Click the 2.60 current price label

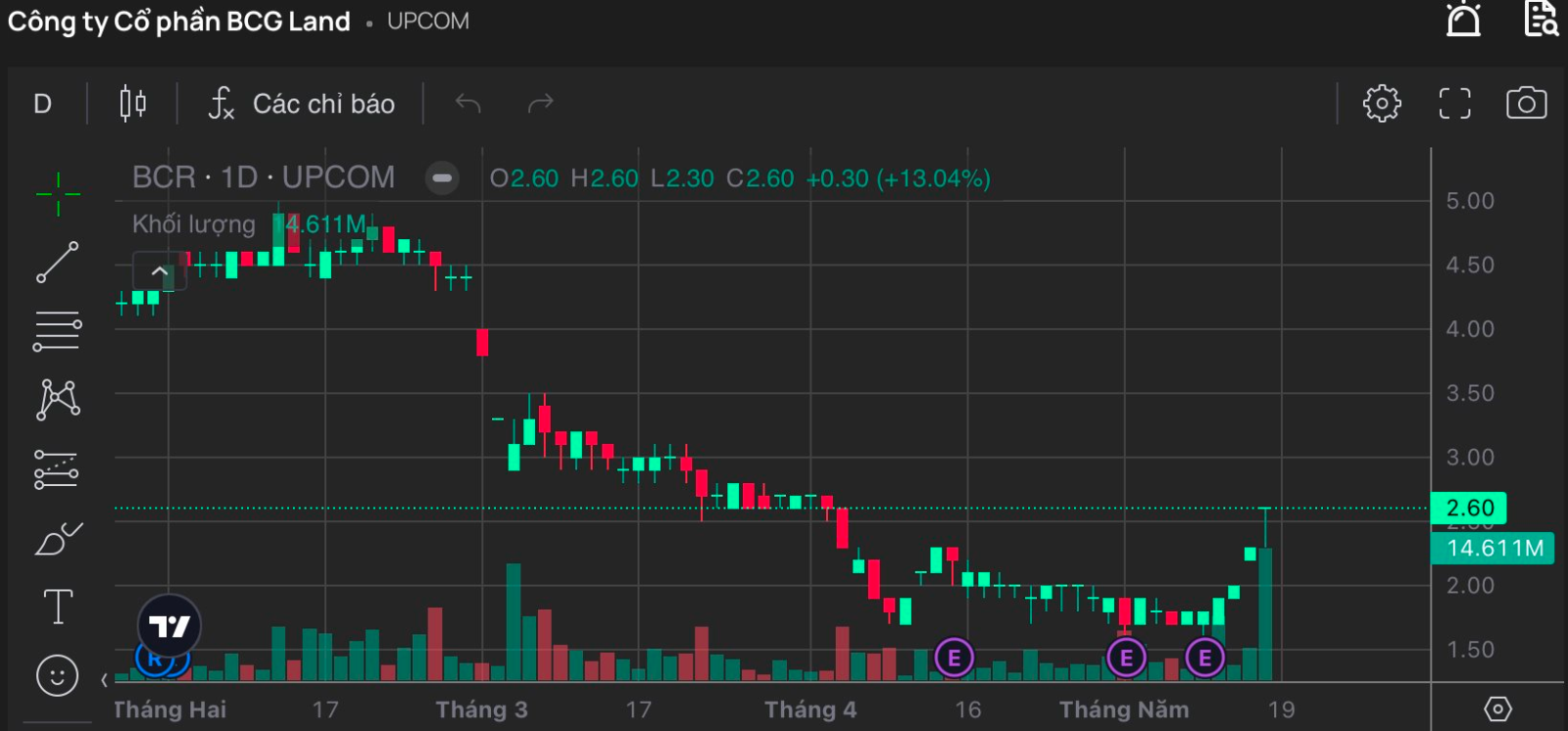(1469, 509)
